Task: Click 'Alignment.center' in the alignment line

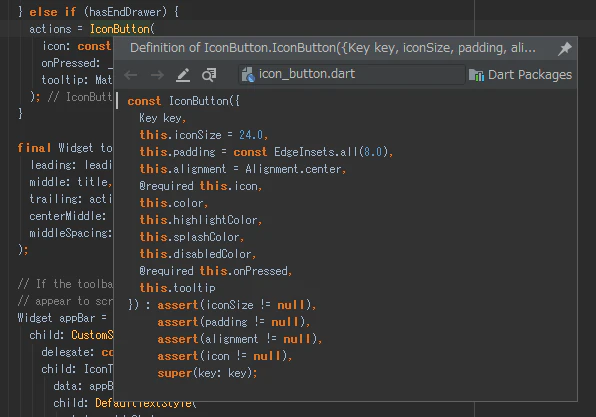Action: 293,169
